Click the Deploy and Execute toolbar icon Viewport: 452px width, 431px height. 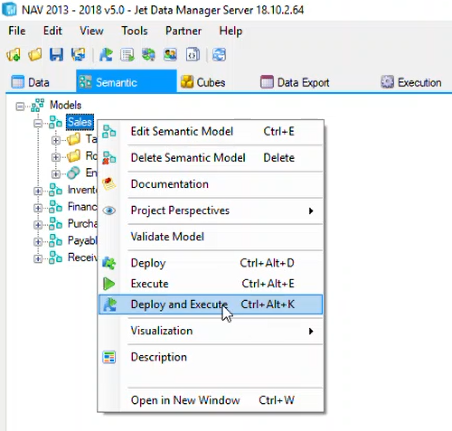[x=106, y=54]
